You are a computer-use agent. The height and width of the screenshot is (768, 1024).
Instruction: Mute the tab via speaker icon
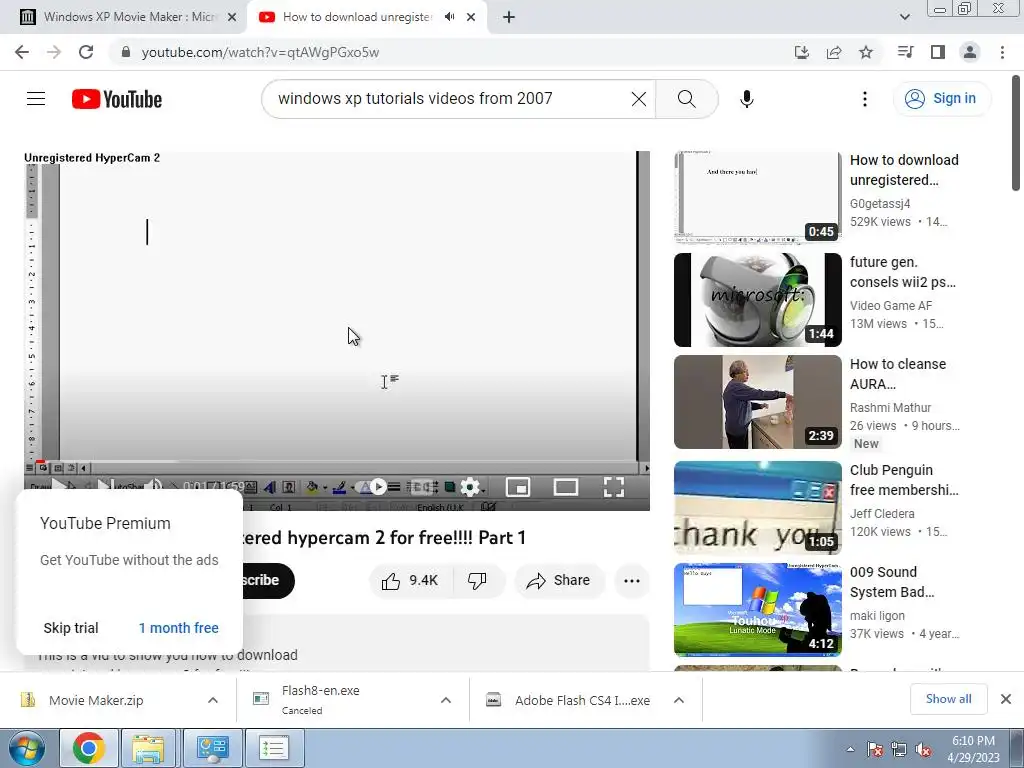click(x=449, y=17)
